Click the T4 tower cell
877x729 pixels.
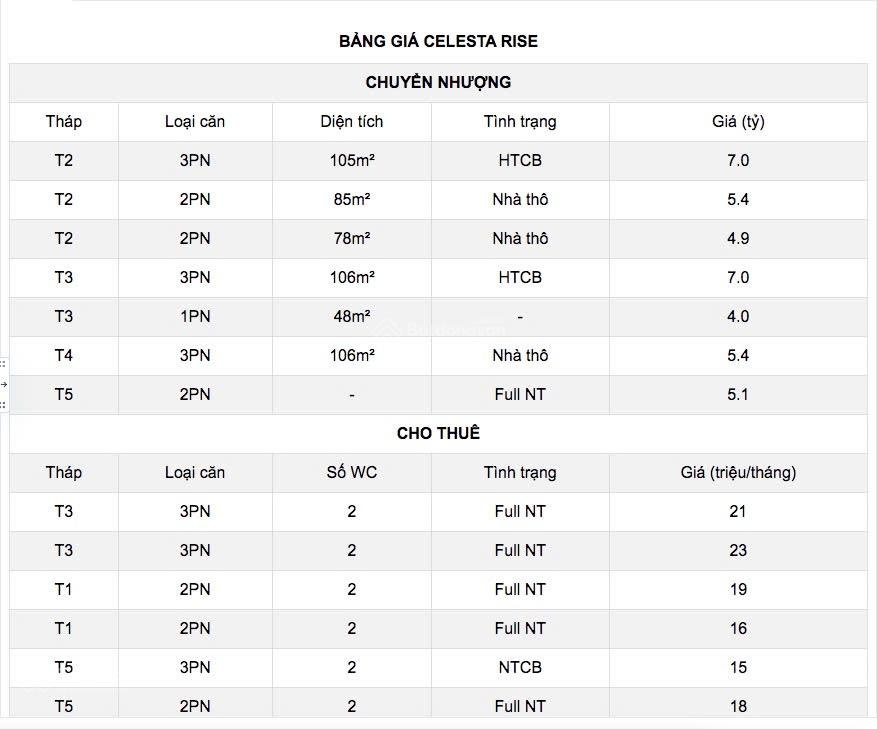[x=64, y=356]
